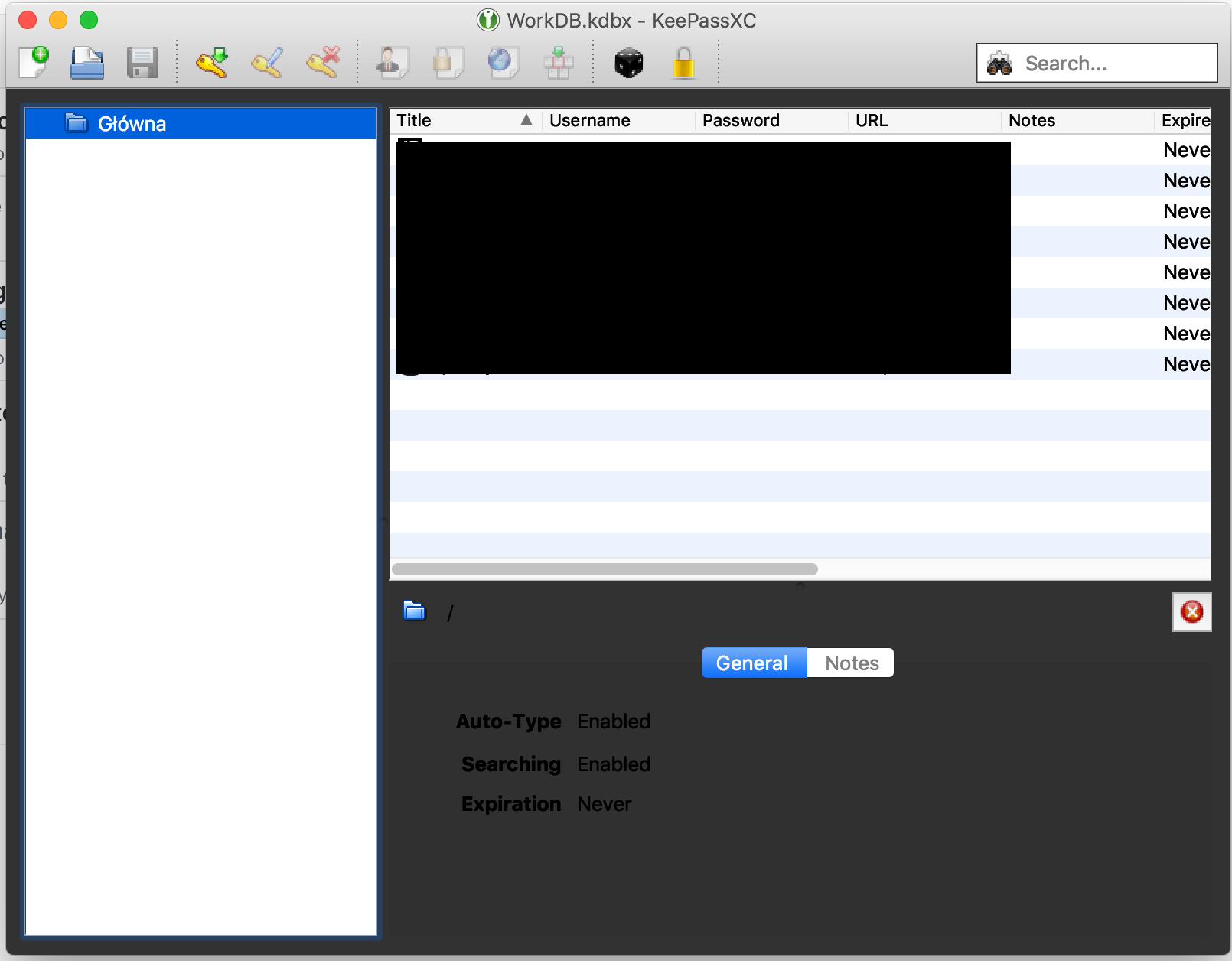Click the horizontal scrollbar of entry list
Image resolution: width=1232 pixels, height=961 pixels.
point(605,569)
